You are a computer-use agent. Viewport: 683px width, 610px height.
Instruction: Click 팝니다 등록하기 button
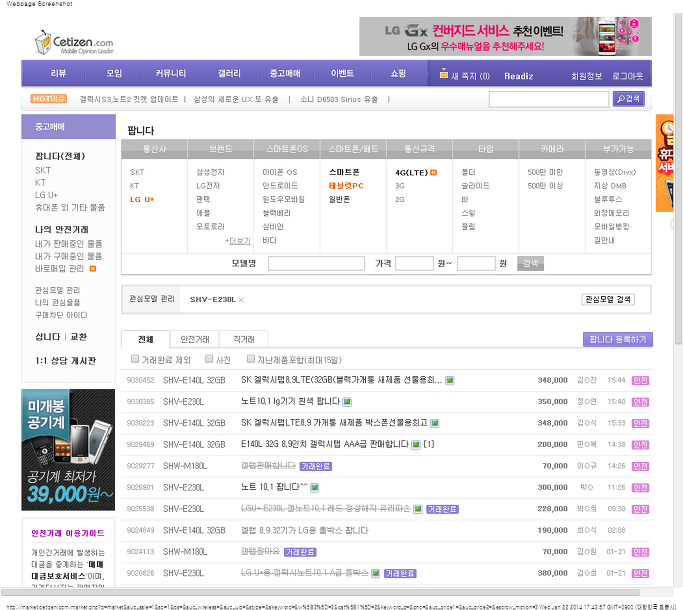click(x=618, y=339)
